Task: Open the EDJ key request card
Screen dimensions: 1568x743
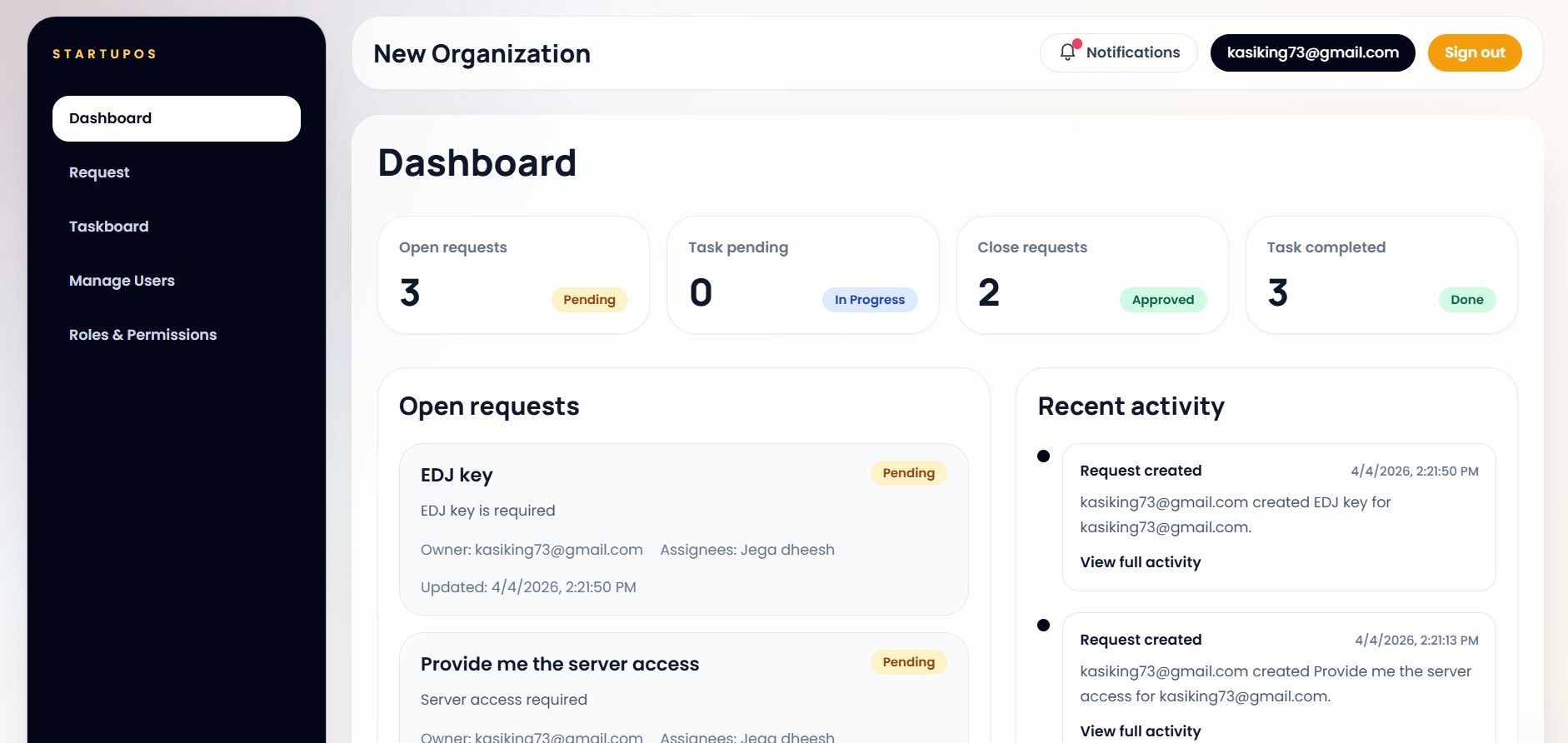Action: click(683, 529)
